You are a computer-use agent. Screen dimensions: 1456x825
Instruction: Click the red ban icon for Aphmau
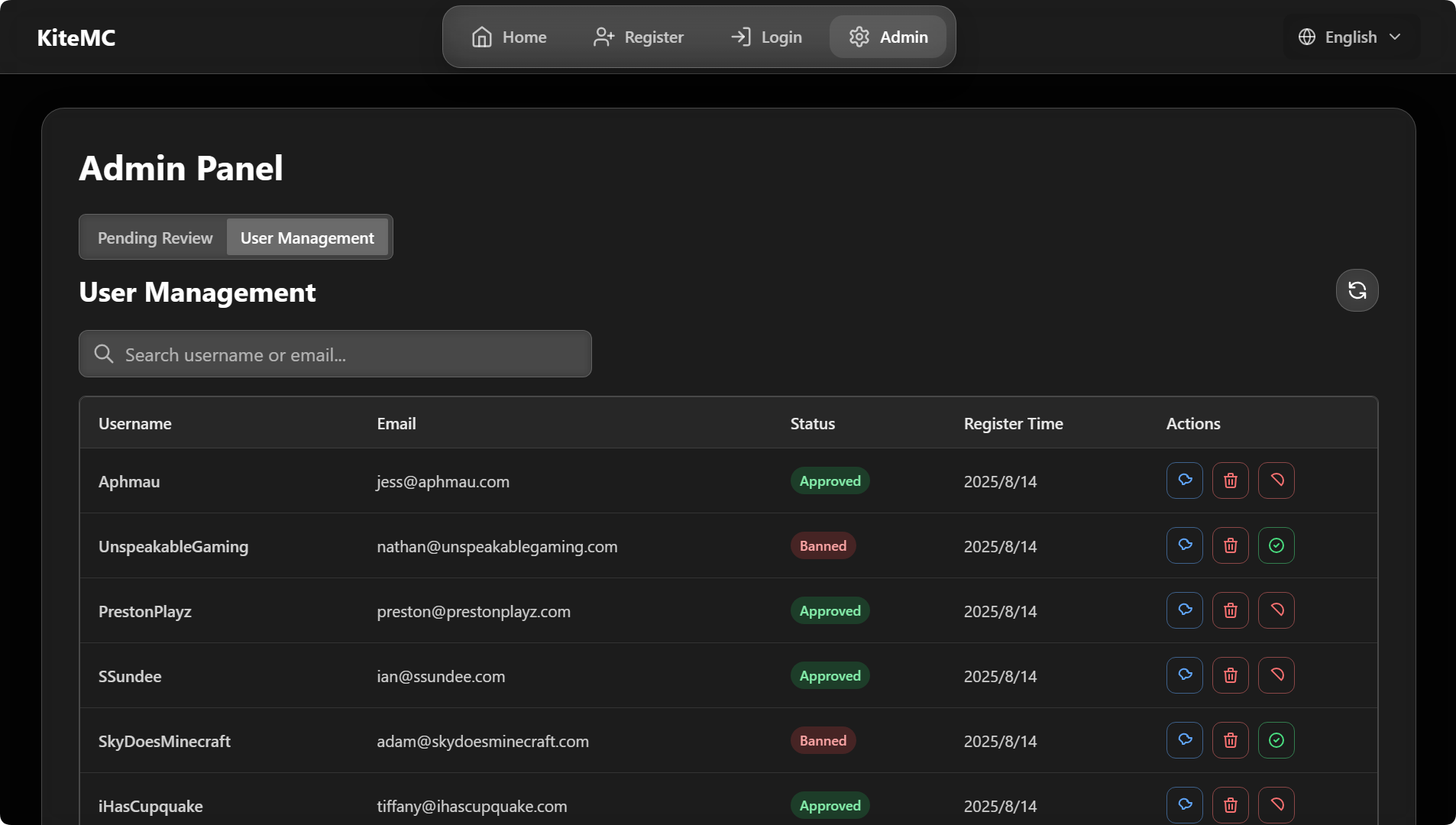(x=1276, y=480)
